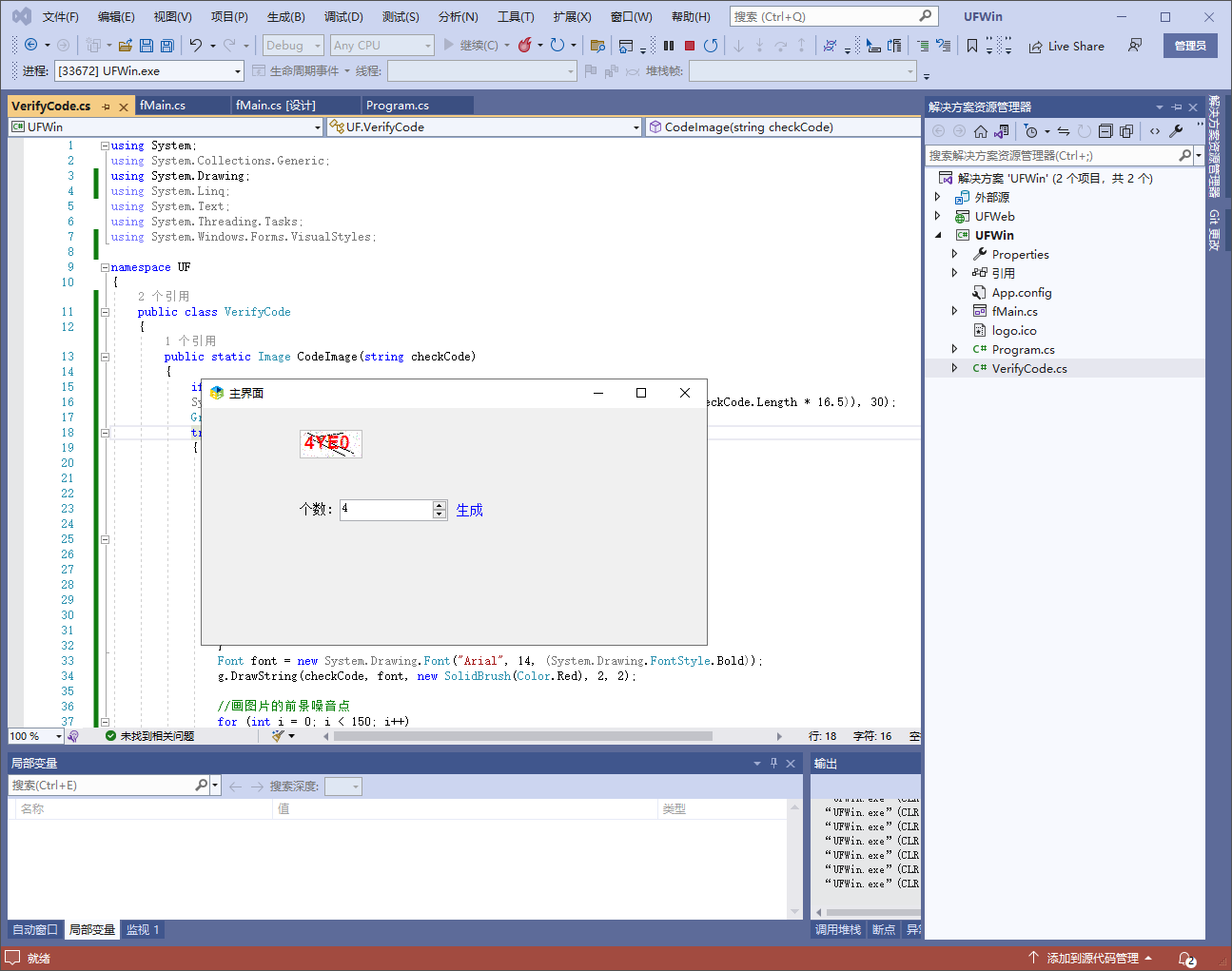Click the Save All icon

(x=166, y=45)
